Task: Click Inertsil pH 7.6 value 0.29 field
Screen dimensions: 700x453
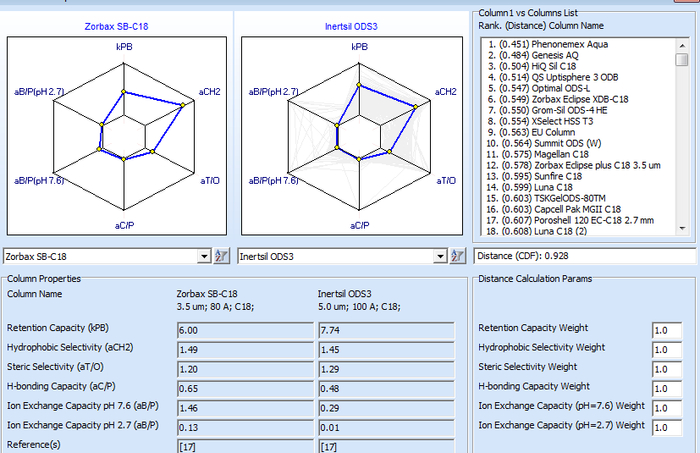Action: [x=386, y=408]
